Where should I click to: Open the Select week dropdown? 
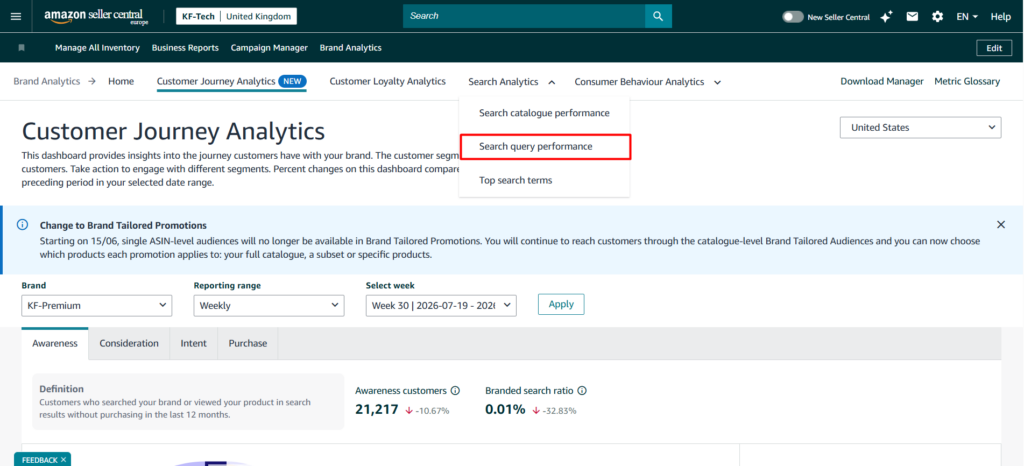(441, 305)
